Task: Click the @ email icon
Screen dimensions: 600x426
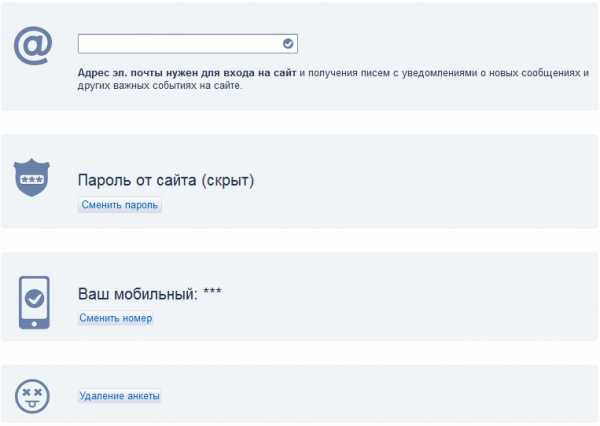Action: click(33, 46)
